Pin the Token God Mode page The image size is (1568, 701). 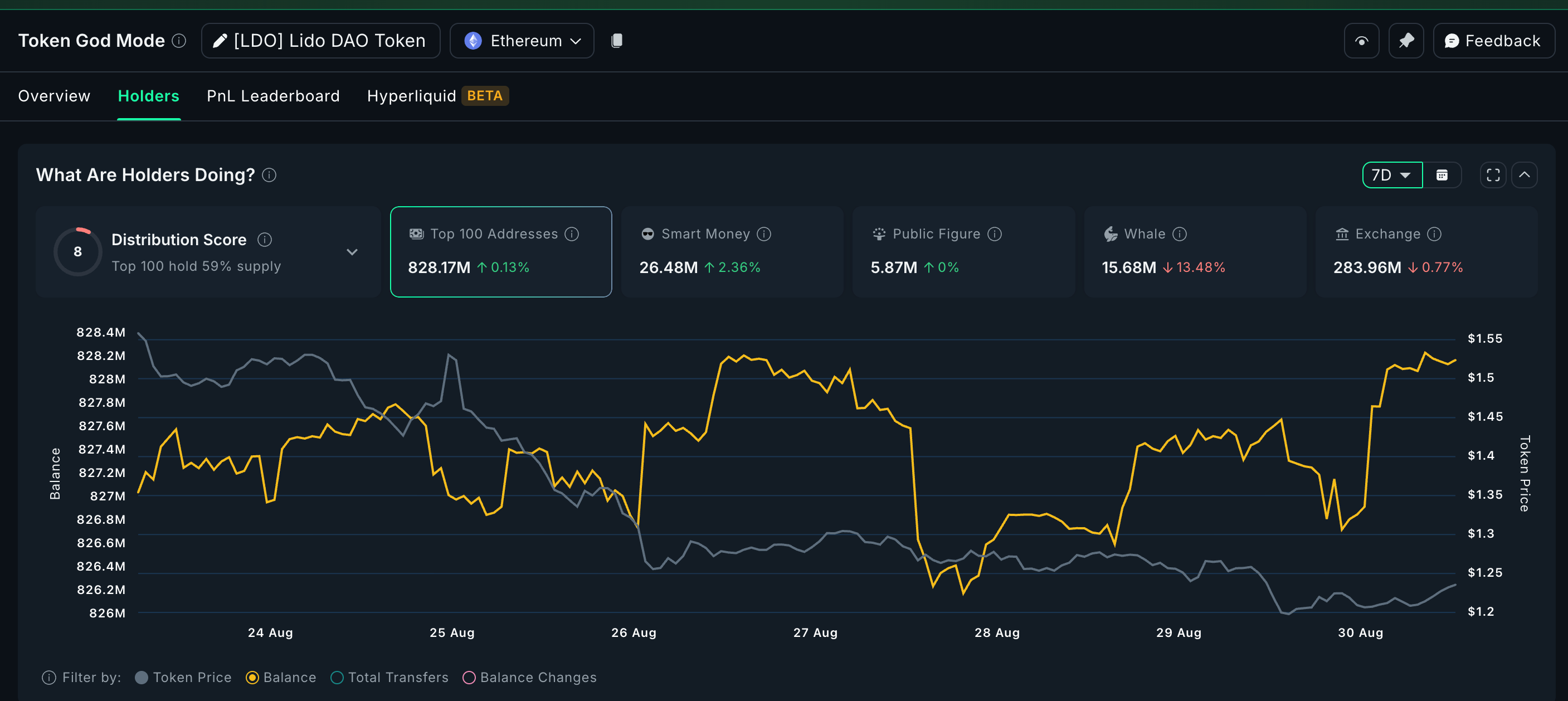(1406, 40)
